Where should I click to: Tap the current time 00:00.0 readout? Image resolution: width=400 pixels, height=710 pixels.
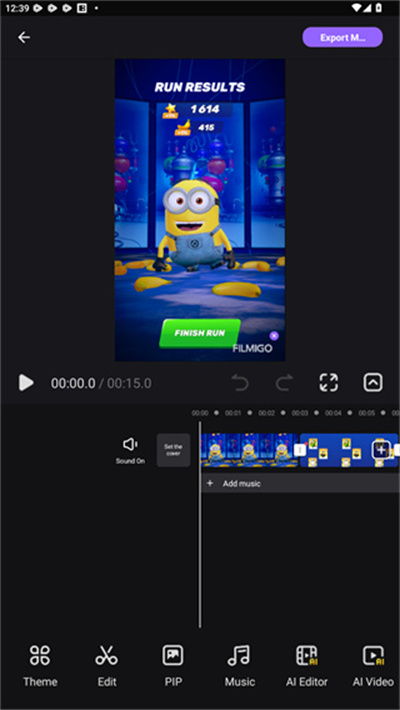(x=73, y=384)
